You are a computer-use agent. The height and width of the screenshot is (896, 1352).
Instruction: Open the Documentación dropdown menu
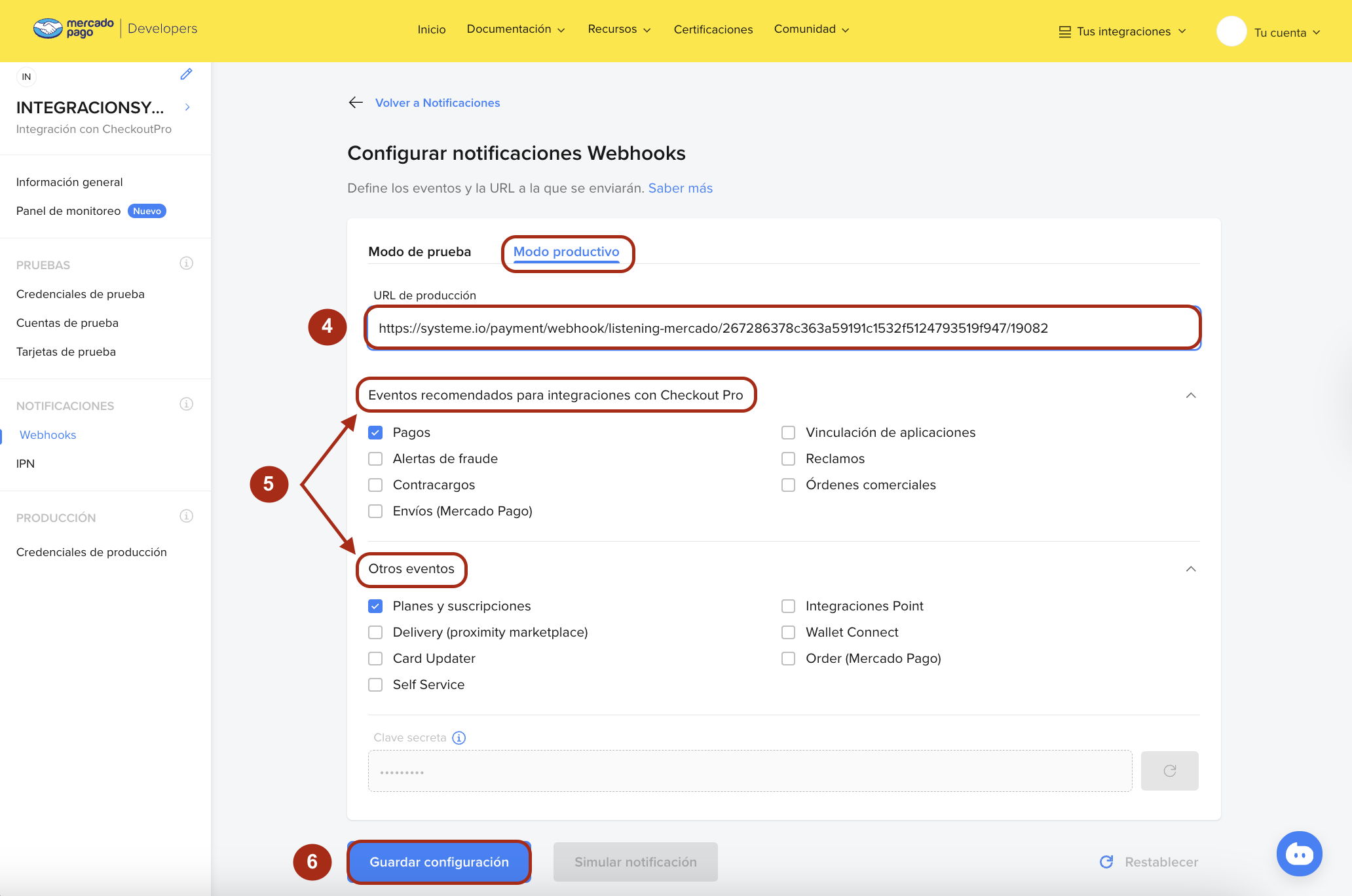pyautogui.click(x=516, y=29)
